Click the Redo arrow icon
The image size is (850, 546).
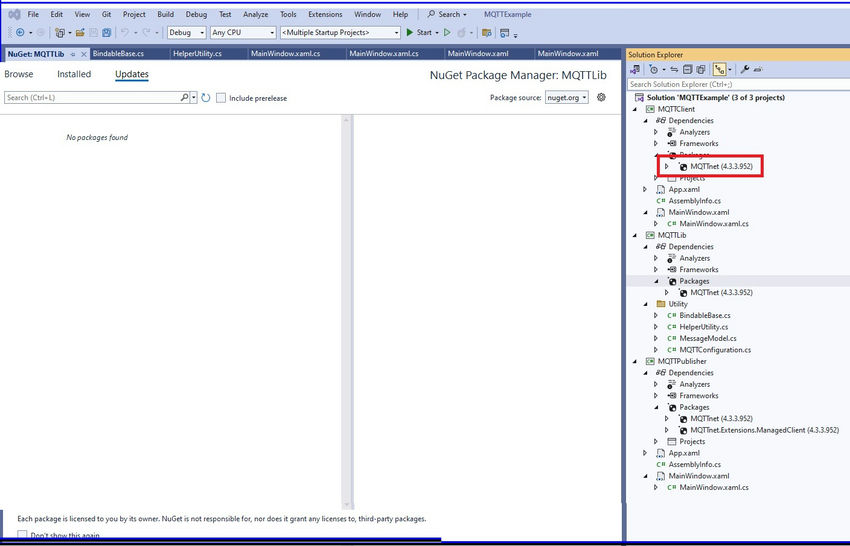146,33
